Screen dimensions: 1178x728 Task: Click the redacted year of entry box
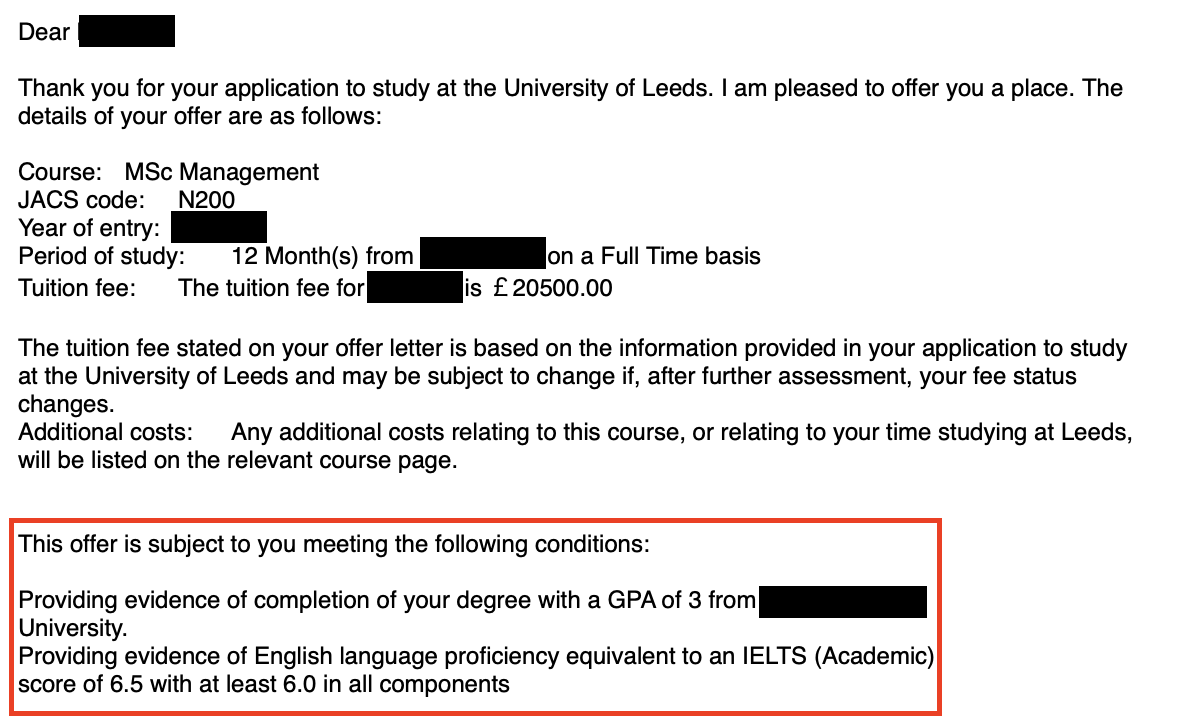click(219, 228)
